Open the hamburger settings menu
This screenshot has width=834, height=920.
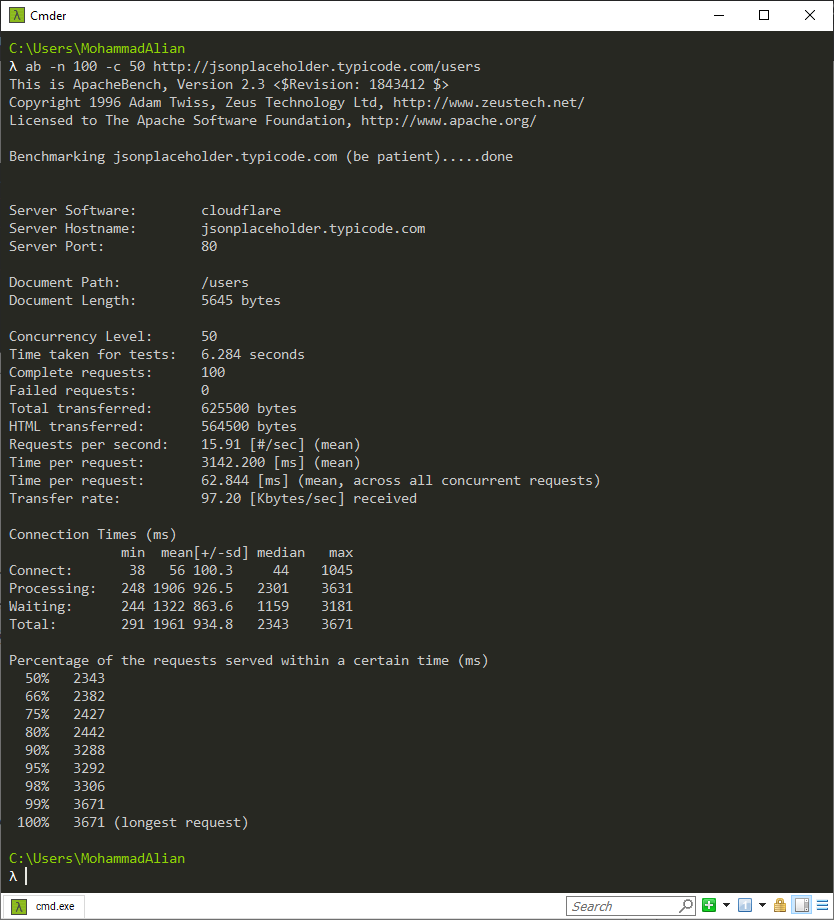(820, 906)
